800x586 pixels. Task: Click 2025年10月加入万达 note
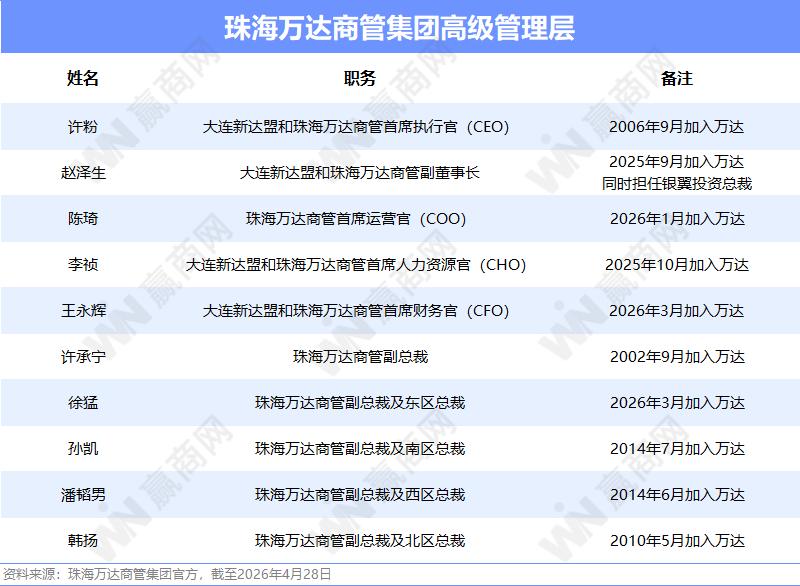[x=677, y=264]
